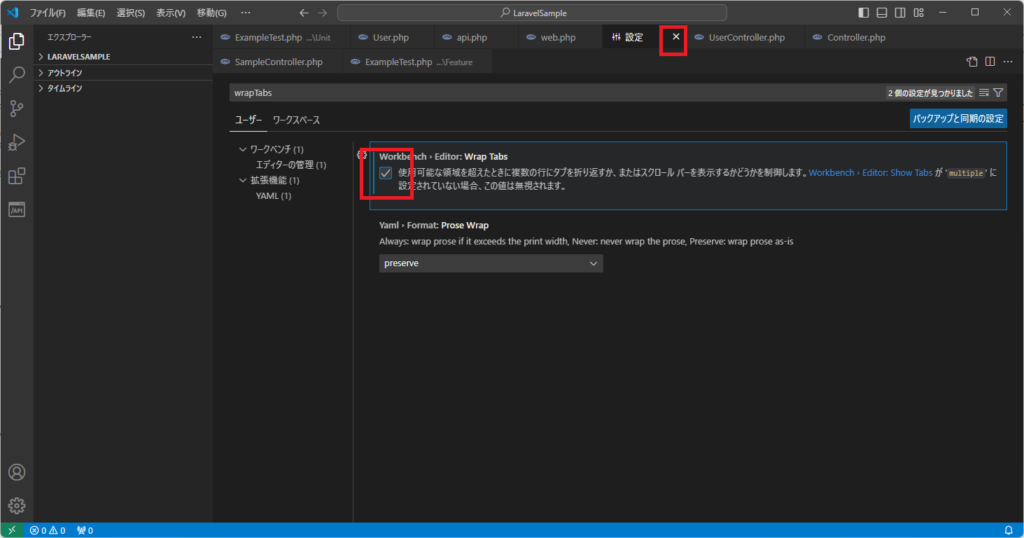The image size is (1024, 538).
Task: Toggle the Wrap Tabs checkbox
Action: [386, 173]
